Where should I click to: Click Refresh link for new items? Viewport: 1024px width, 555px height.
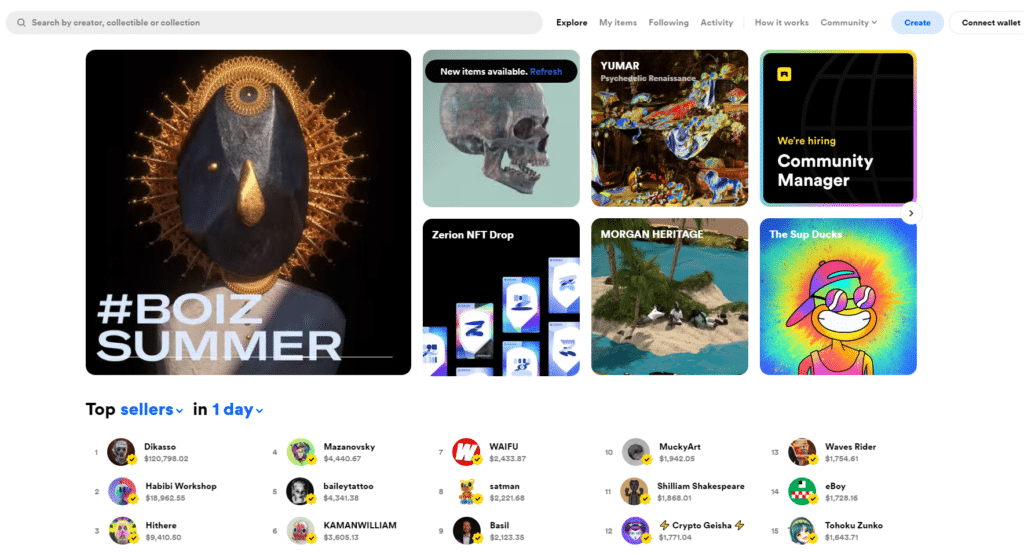tap(546, 72)
